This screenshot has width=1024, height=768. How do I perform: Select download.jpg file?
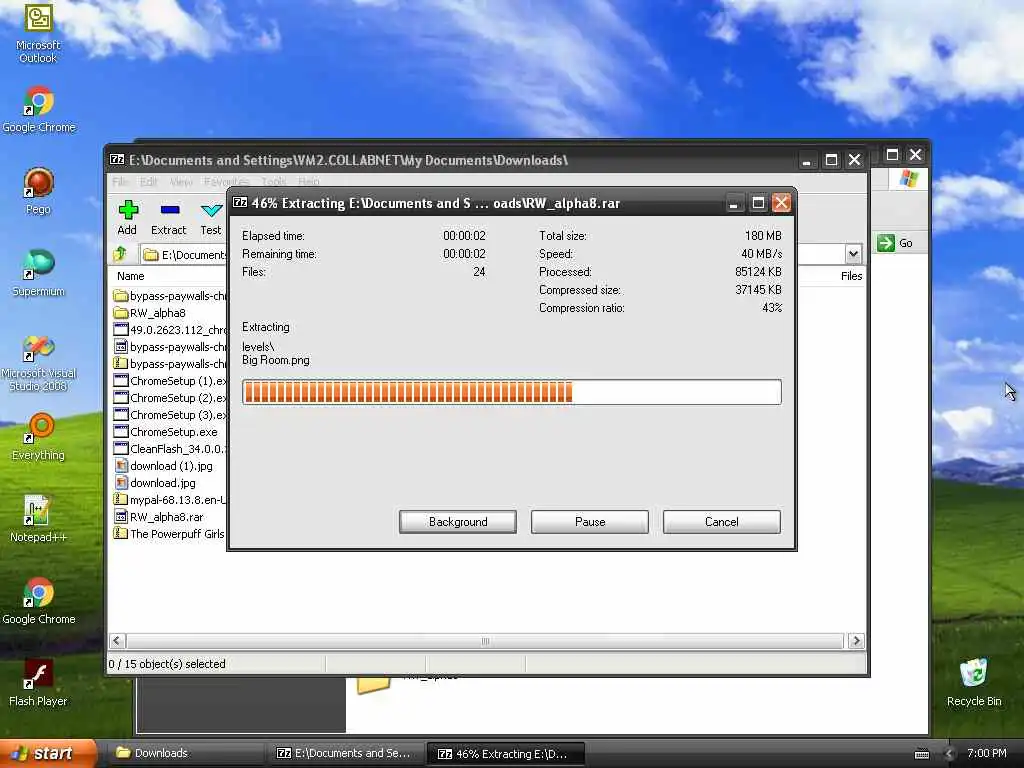click(x=155, y=483)
